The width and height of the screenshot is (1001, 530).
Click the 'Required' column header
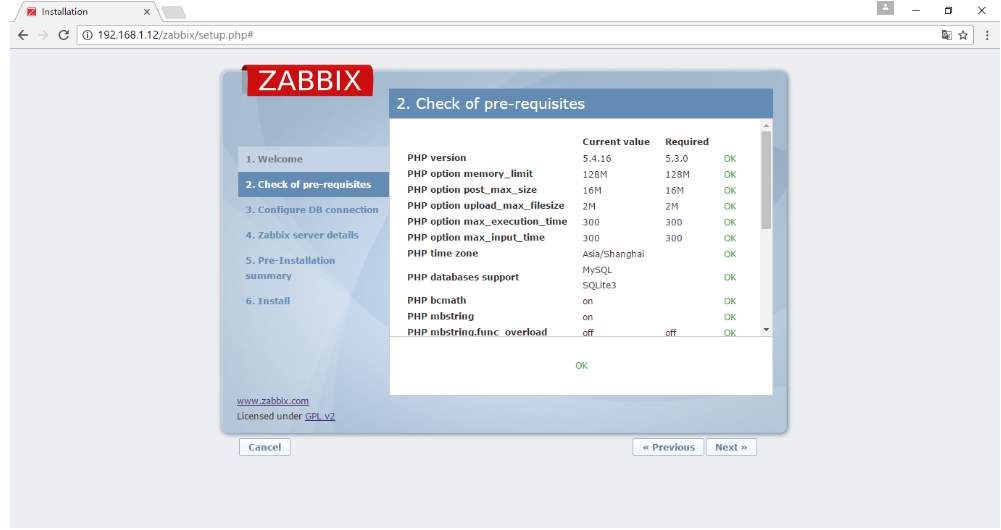point(687,142)
